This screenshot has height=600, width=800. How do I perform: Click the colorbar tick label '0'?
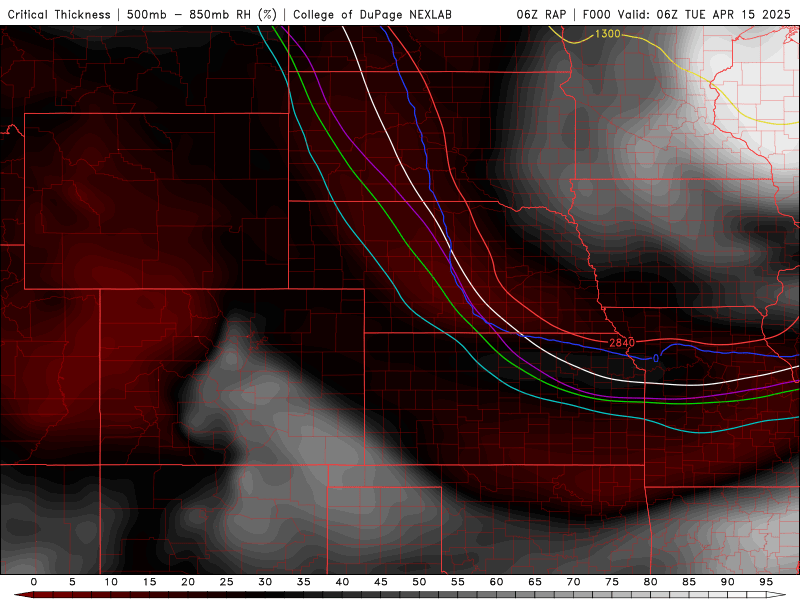tap(34, 582)
